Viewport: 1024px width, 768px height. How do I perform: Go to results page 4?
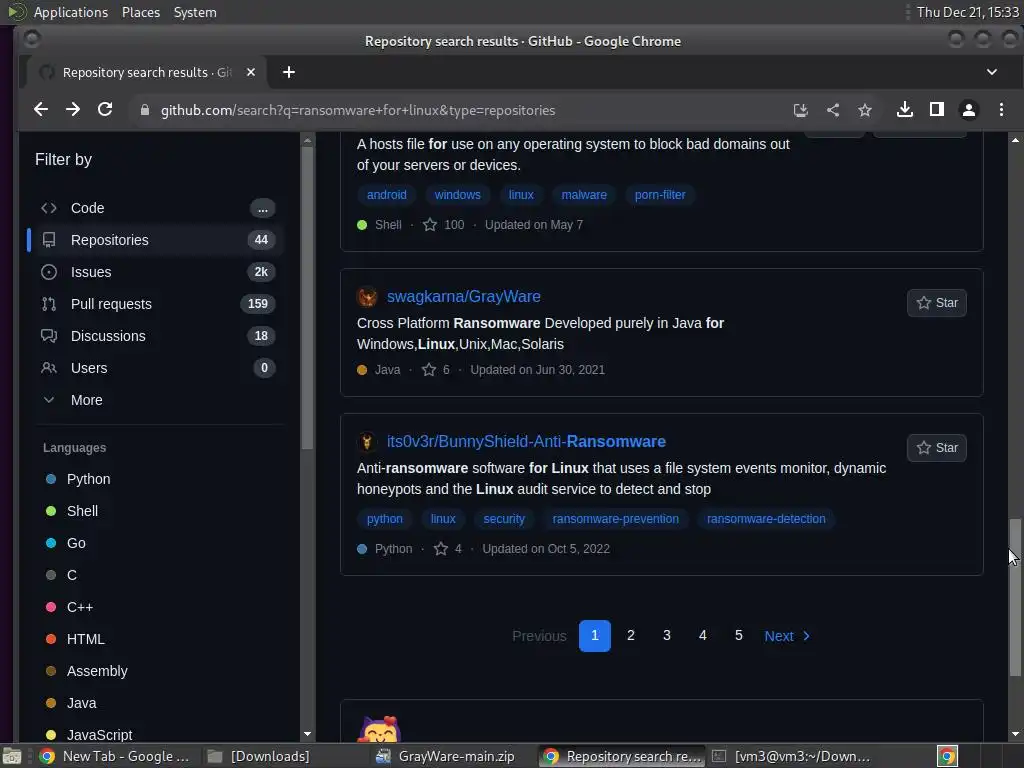coord(702,635)
